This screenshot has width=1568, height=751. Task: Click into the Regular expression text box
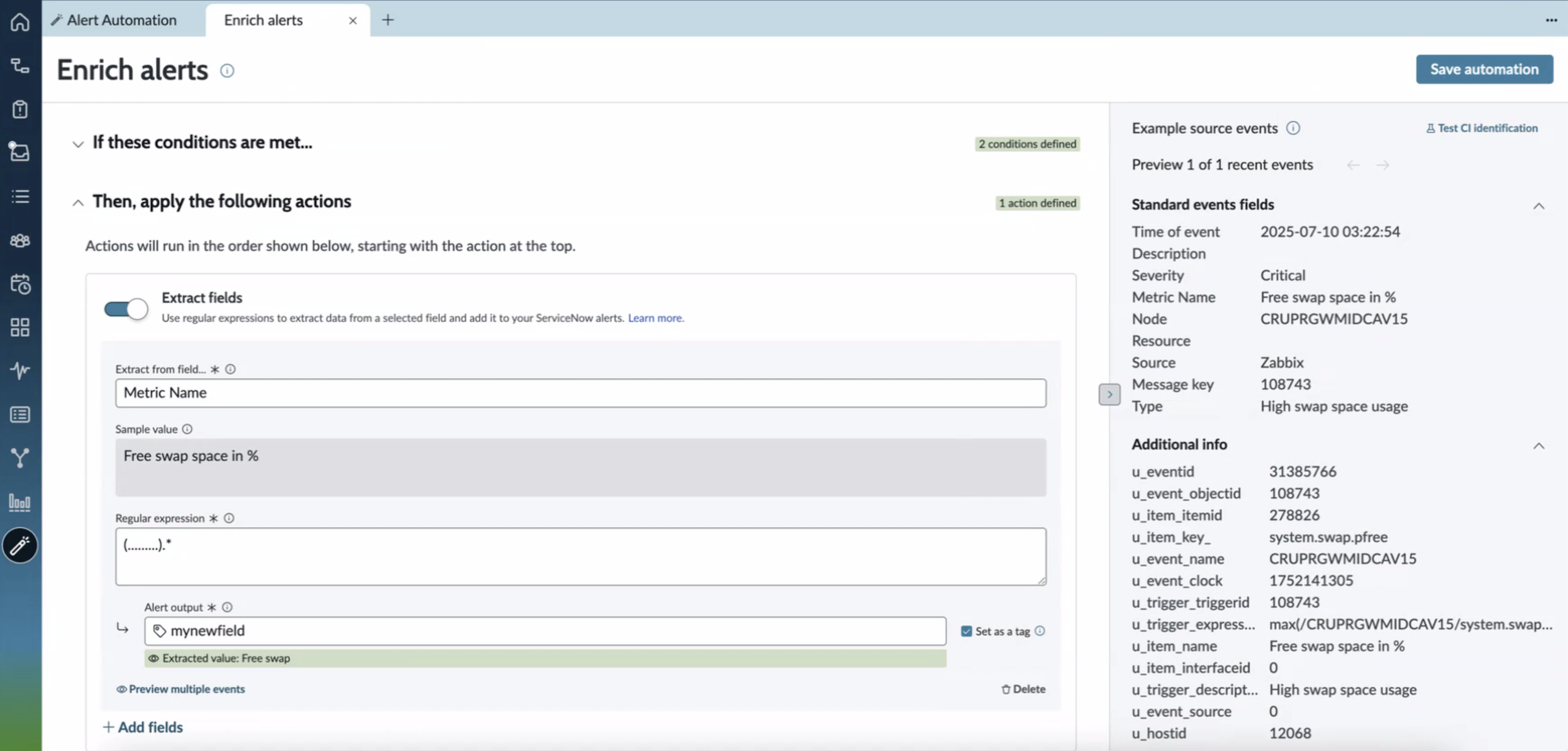tap(580, 557)
